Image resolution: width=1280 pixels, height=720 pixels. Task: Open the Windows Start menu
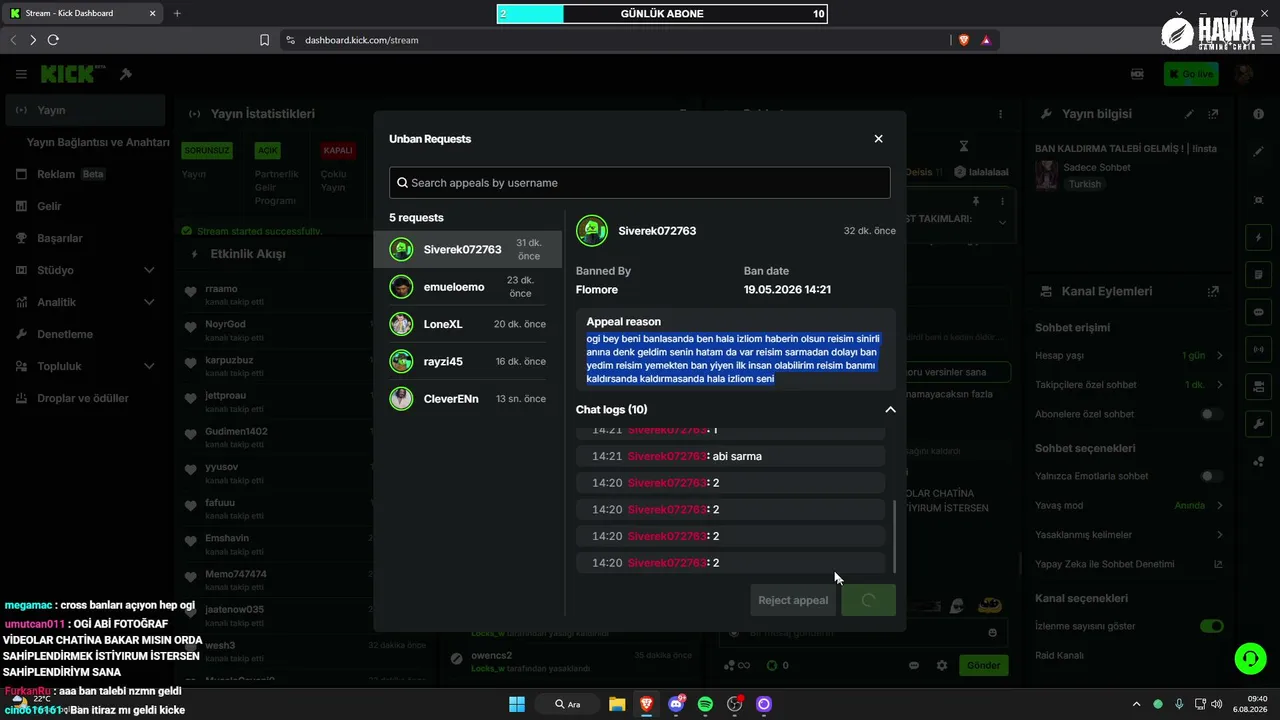[517, 704]
